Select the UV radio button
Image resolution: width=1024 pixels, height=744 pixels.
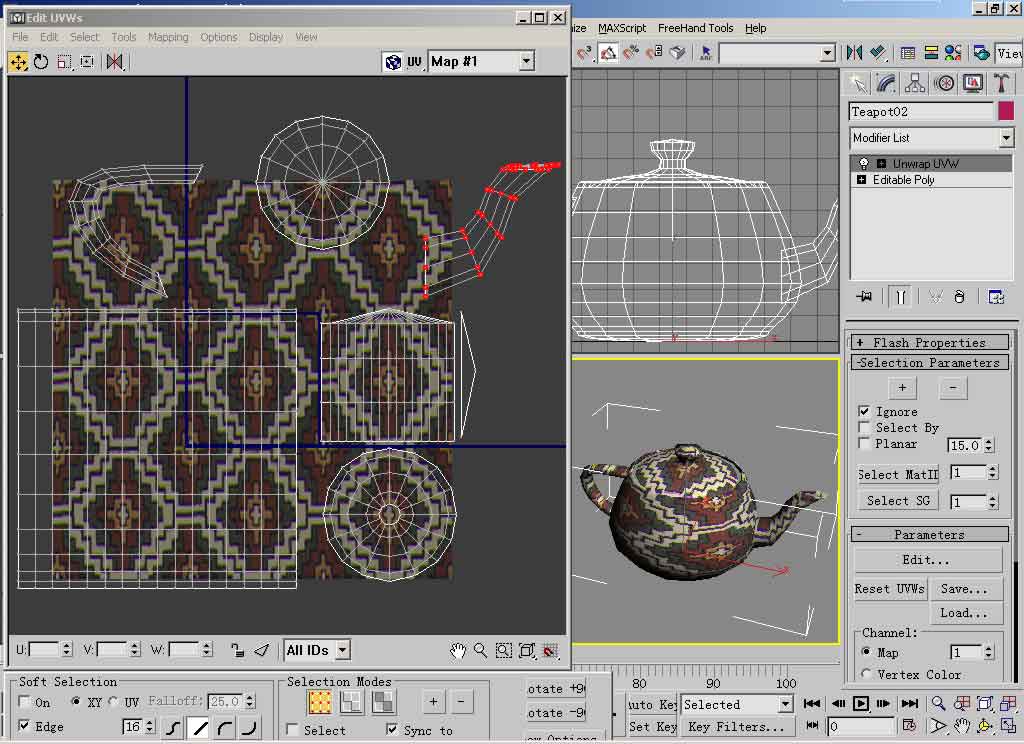[x=113, y=703]
